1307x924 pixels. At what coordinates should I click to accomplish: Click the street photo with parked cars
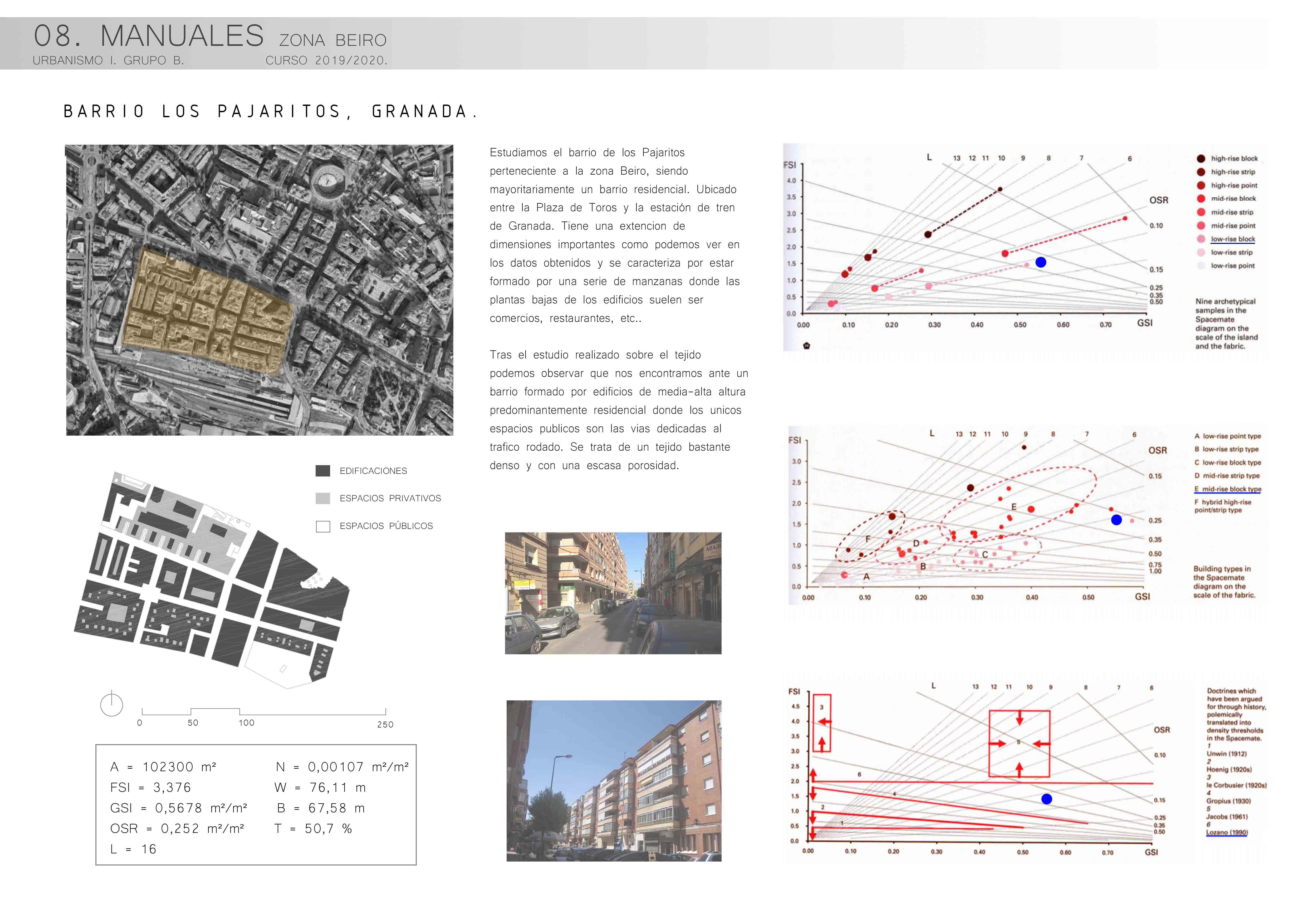coord(613,593)
